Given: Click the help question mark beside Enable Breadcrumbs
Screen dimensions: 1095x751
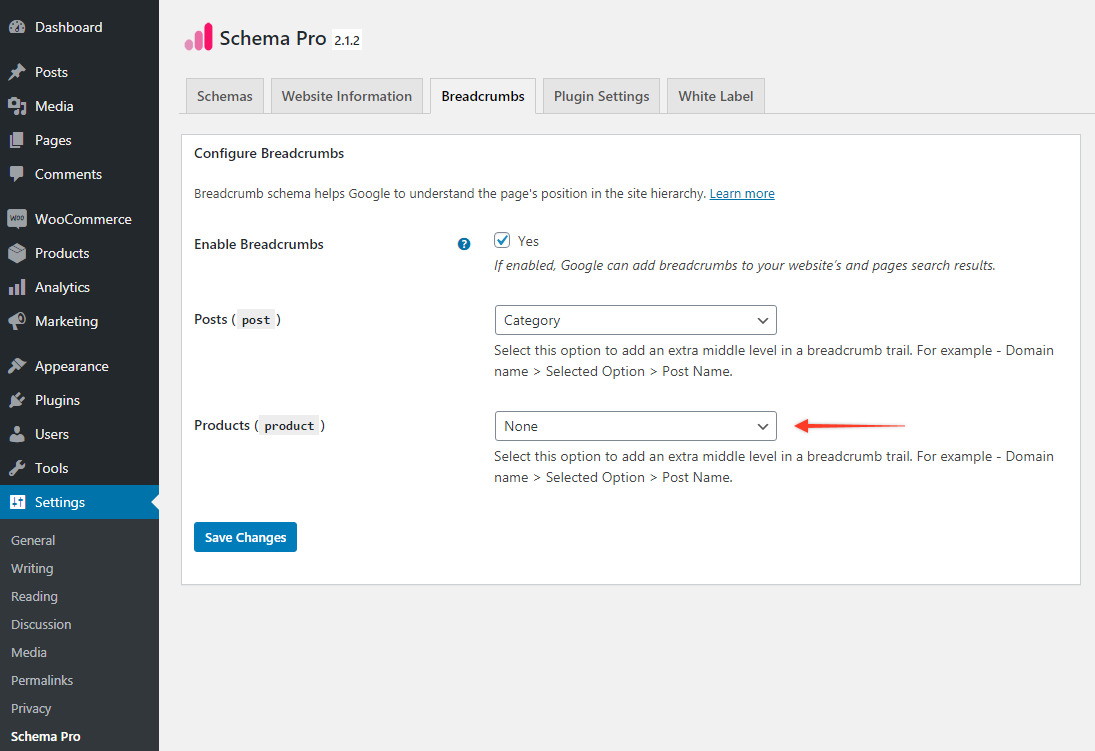Looking at the screenshot, I should [463, 243].
